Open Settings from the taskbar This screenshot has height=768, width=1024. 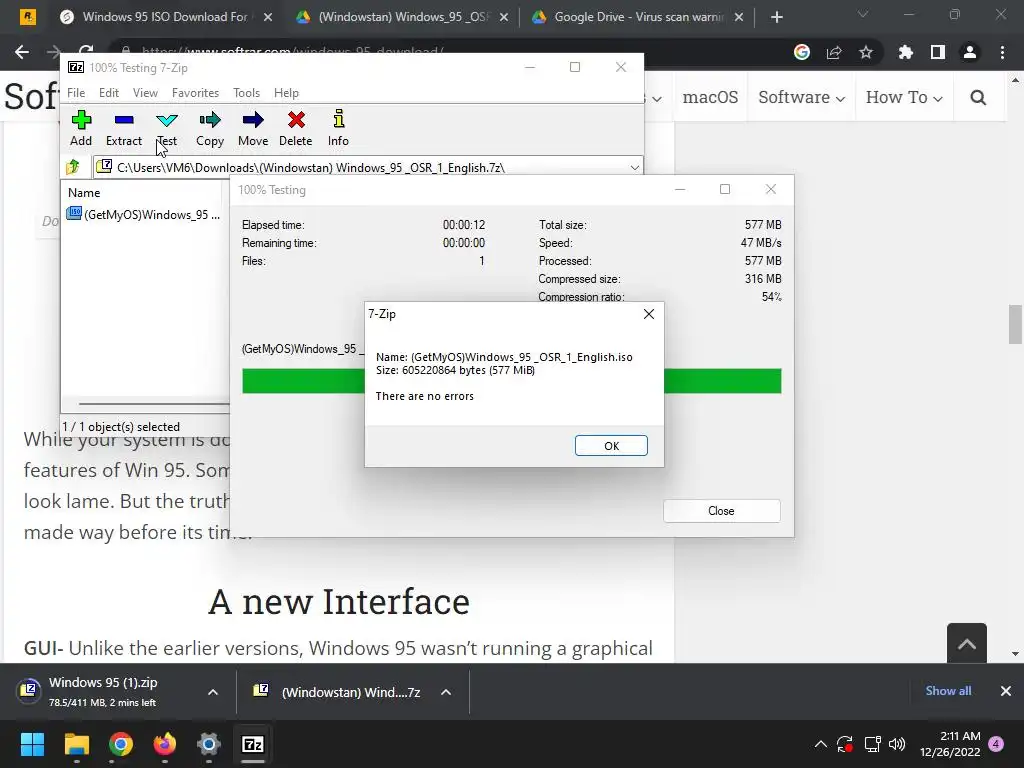click(209, 744)
